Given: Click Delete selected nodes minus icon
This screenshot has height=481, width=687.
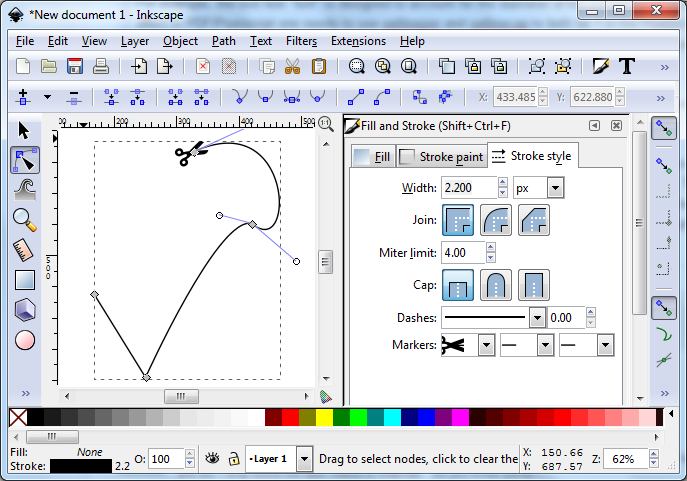Looking at the screenshot, I should 74,97.
